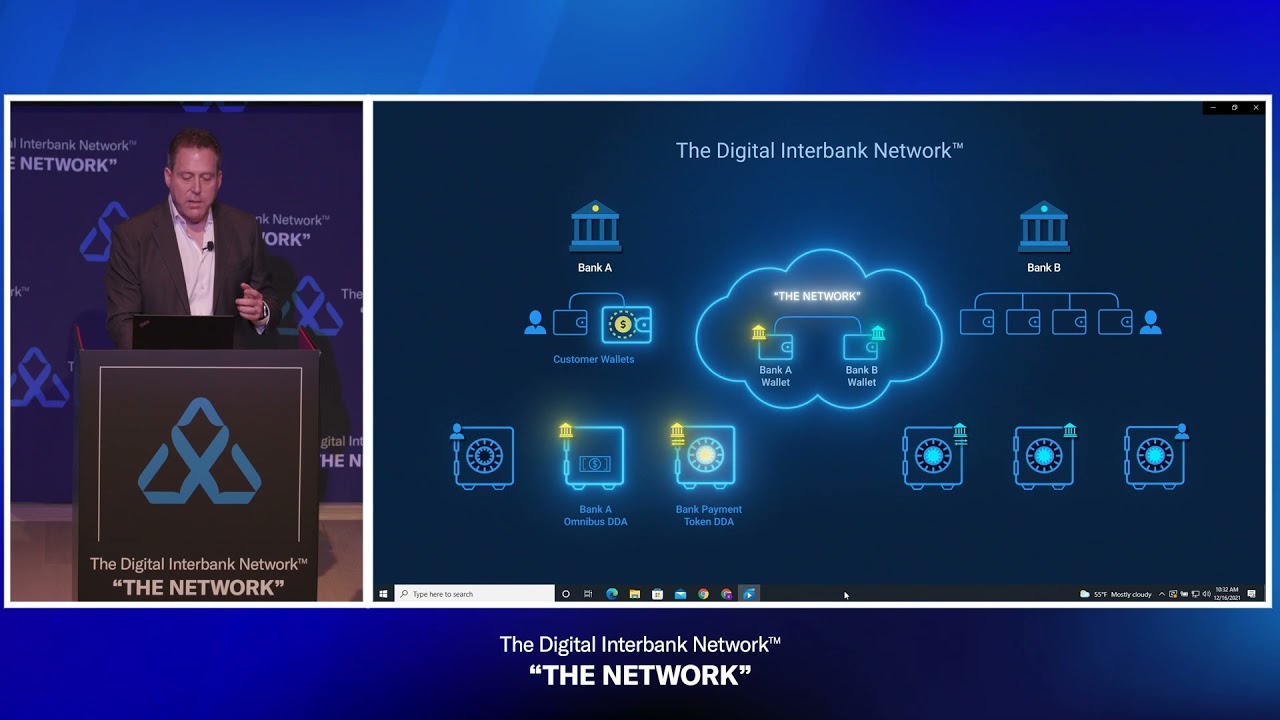The height and width of the screenshot is (720, 1280).
Task: Minimize the presentation window
Action: tap(1213, 107)
